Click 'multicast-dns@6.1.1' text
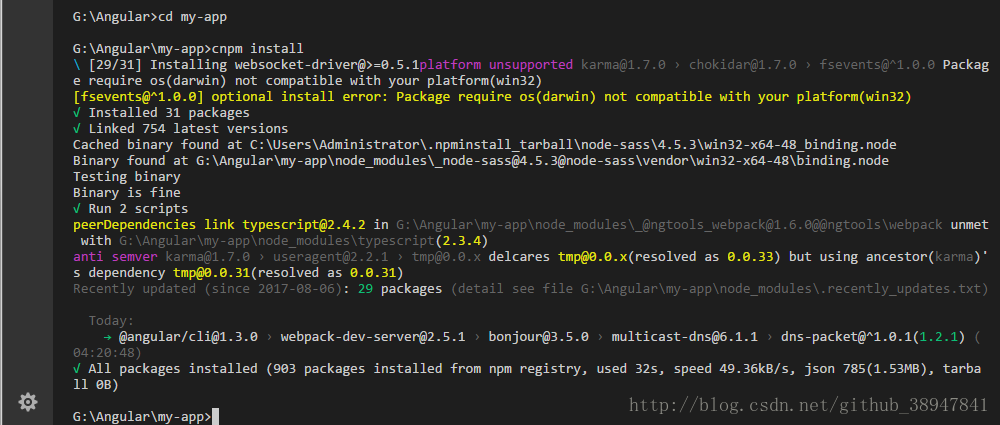The width and height of the screenshot is (1000, 425). click(684, 337)
